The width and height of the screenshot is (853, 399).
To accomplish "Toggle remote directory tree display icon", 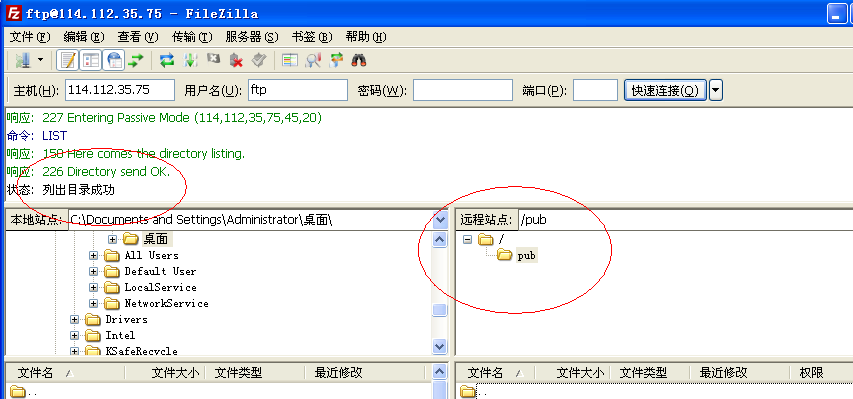I will [114, 60].
